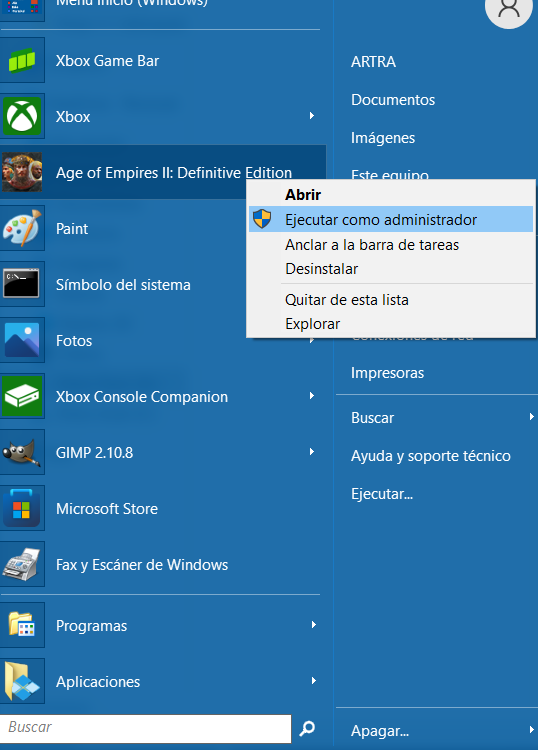The image size is (538, 750).
Task: Expand the Aplicaciones submenu arrow
Action: [x=314, y=681]
